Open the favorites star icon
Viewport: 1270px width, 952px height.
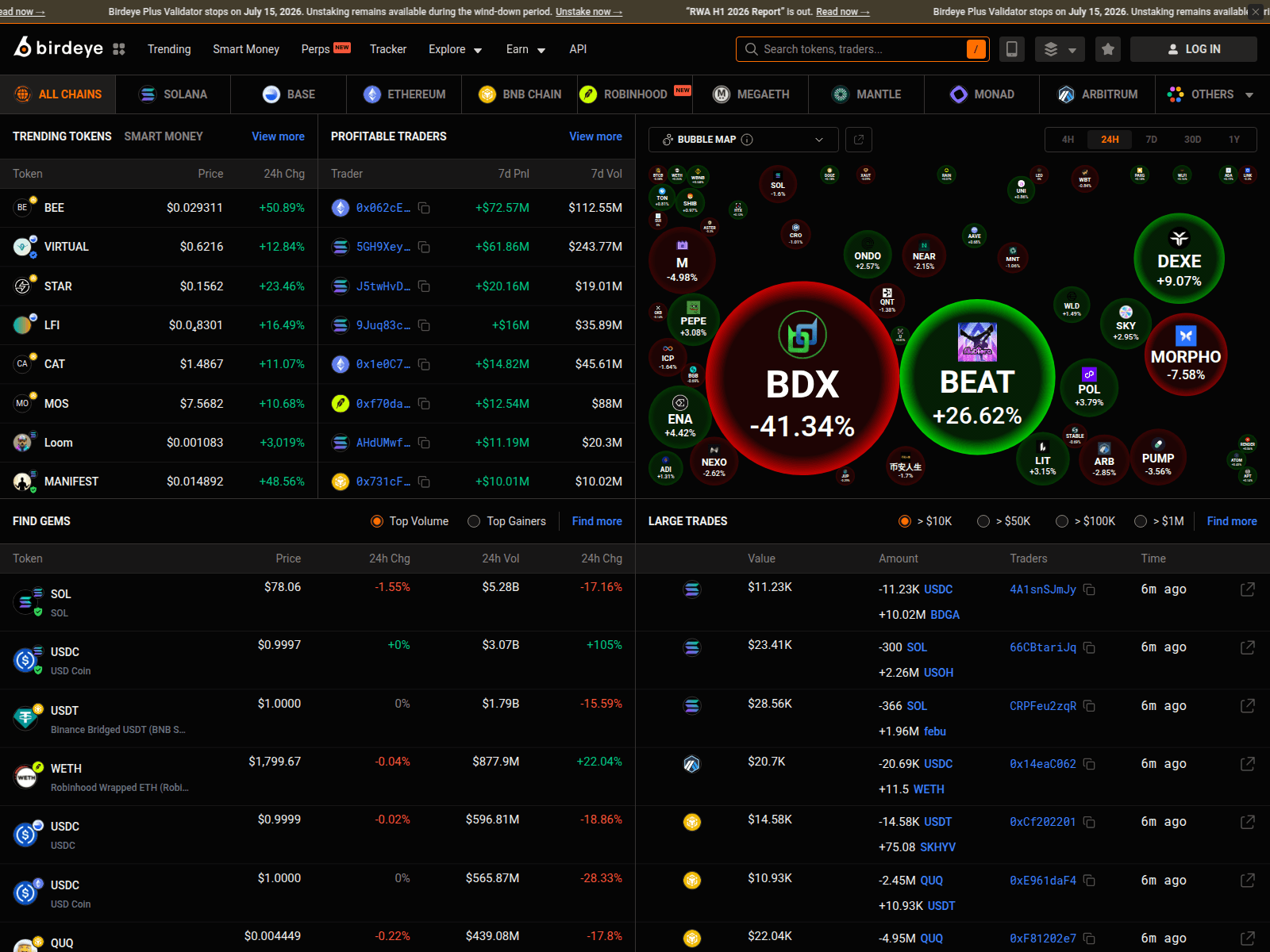1108,49
